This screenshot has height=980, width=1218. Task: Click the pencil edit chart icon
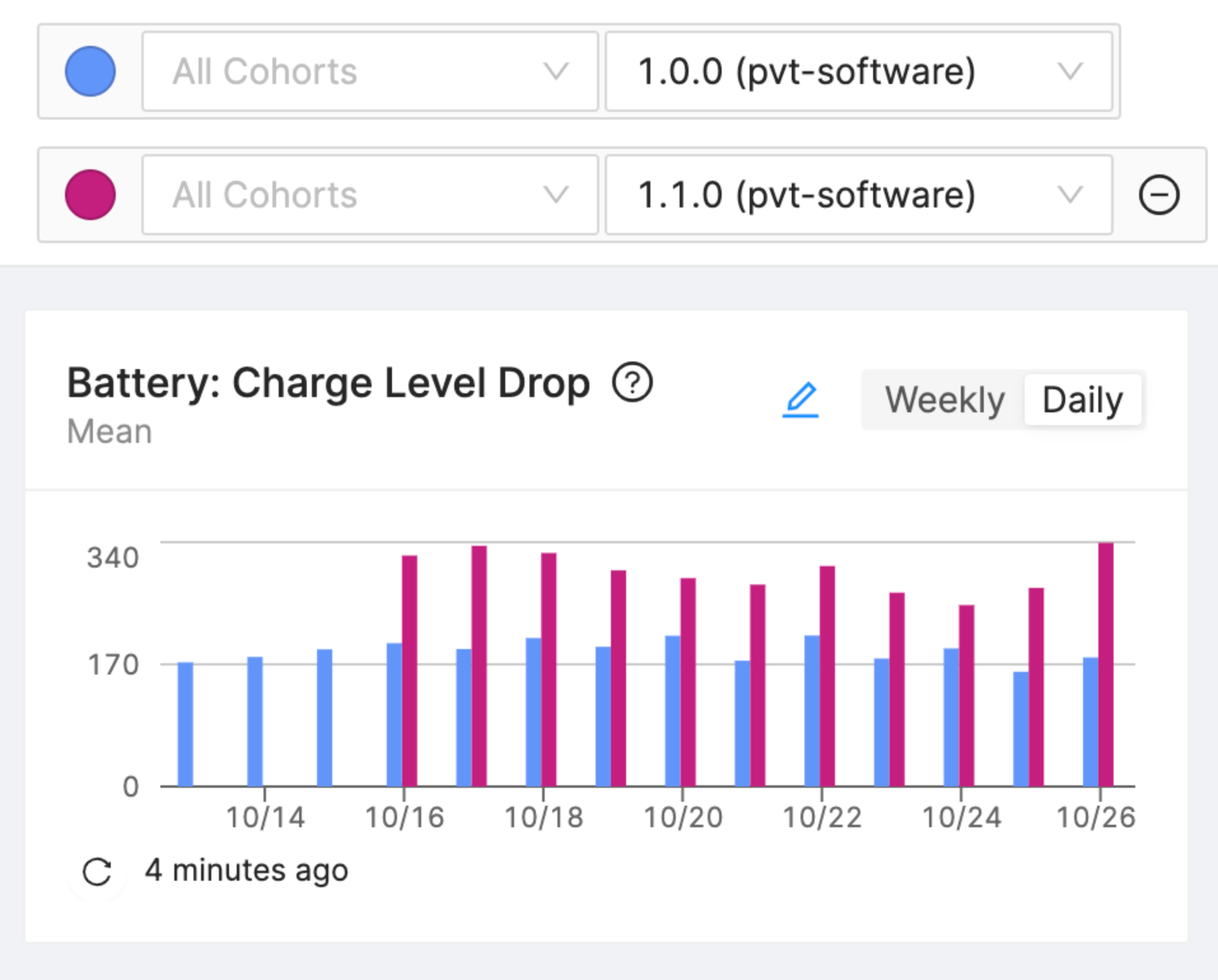pos(801,400)
